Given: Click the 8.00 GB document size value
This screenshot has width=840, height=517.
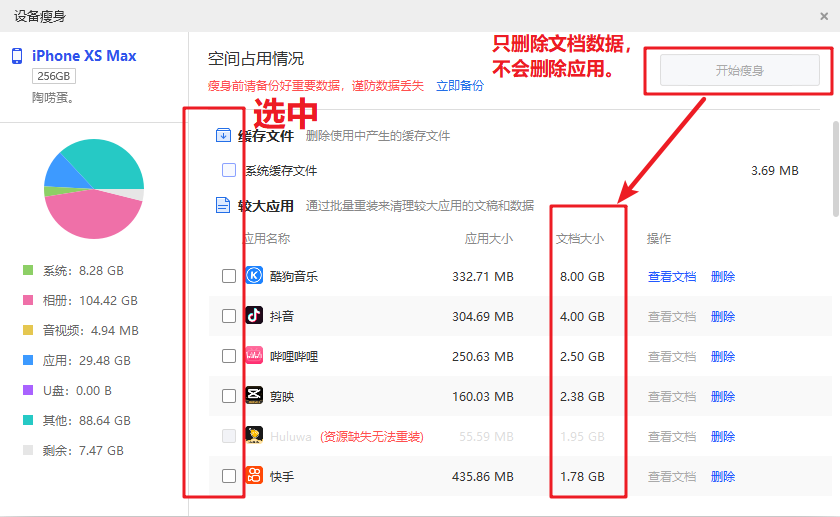Looking at the screenshot, I should (x=582, y=276).
